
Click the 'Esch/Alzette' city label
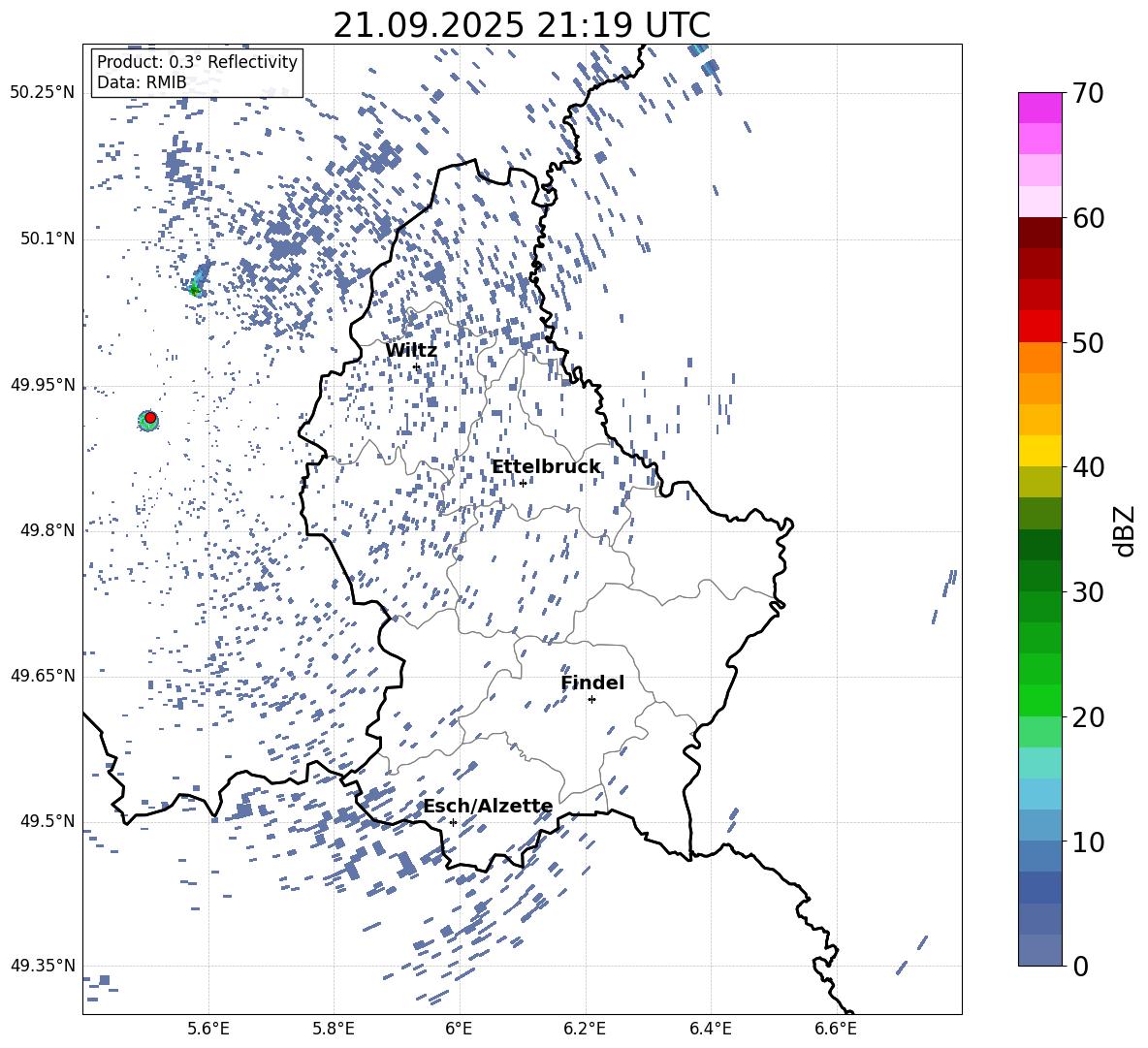(x=488, y=807)
